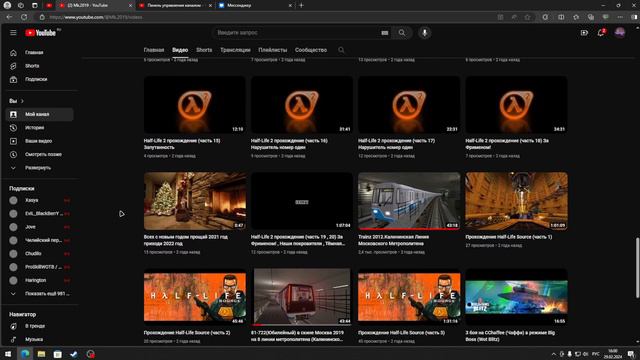Click the YouTube logo
The image size is (640, 360).
click(40, 33)
